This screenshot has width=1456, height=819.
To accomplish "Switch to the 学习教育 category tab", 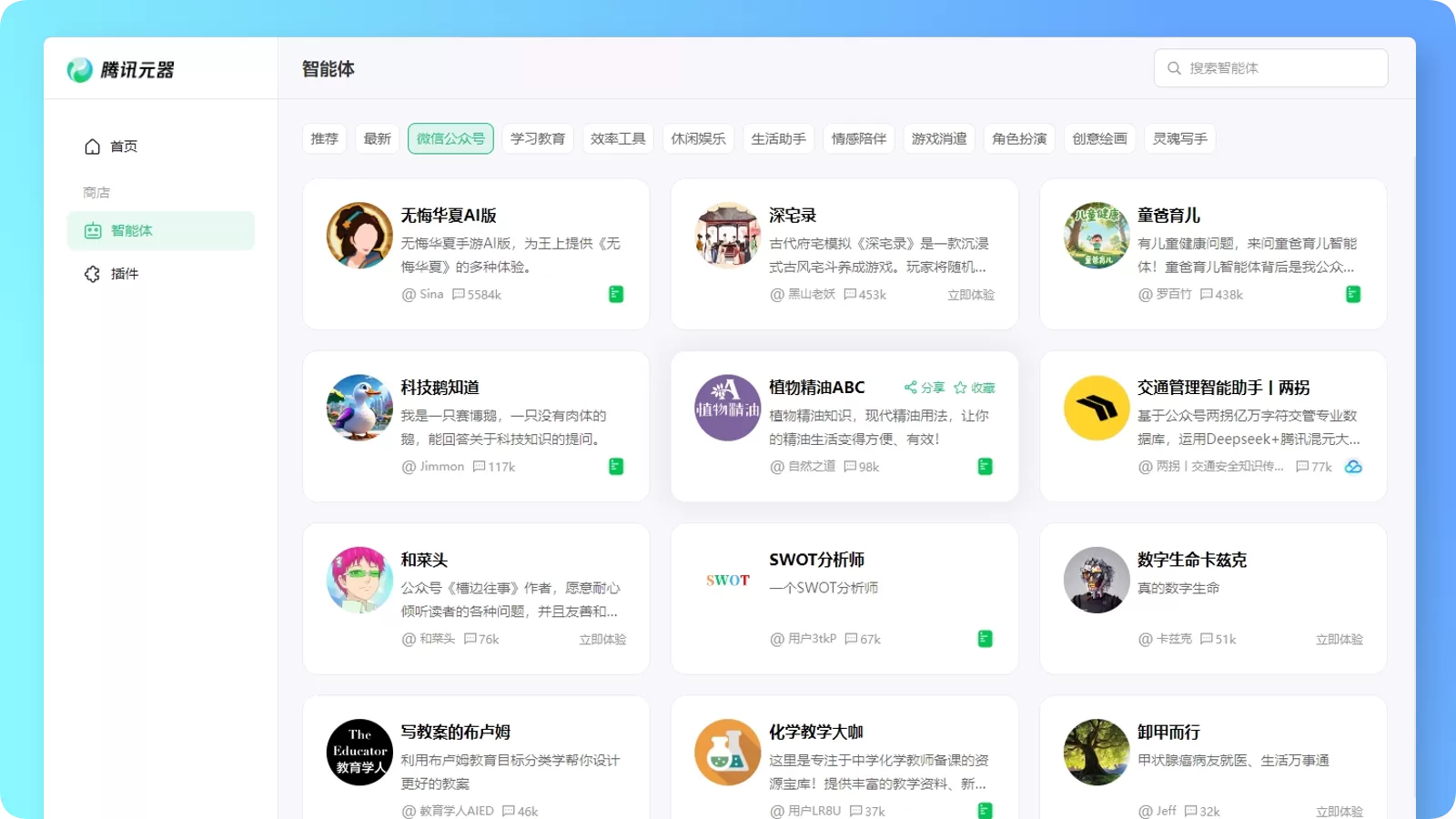I will click(x=538, y=138).
